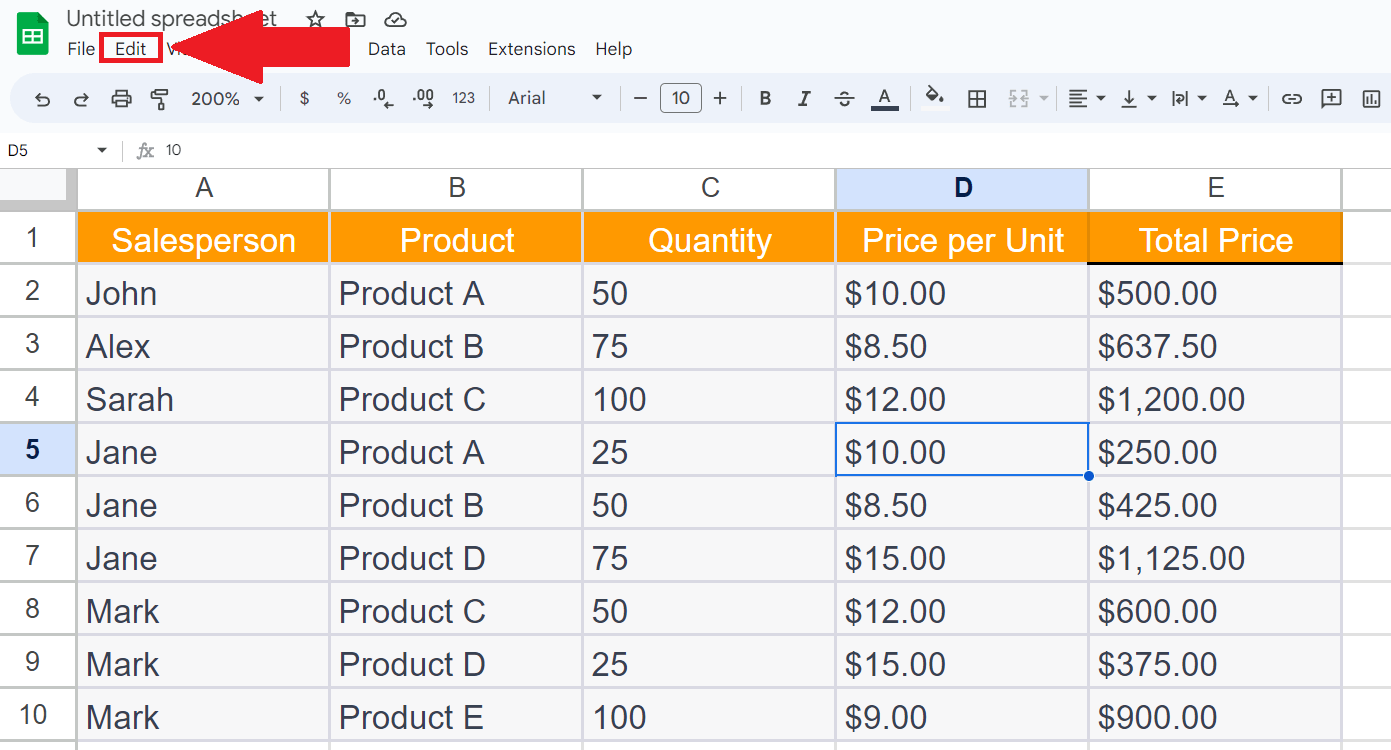Decrease decimal places
This screenshot has height=750, width=1391.
(x=381, y=98)
